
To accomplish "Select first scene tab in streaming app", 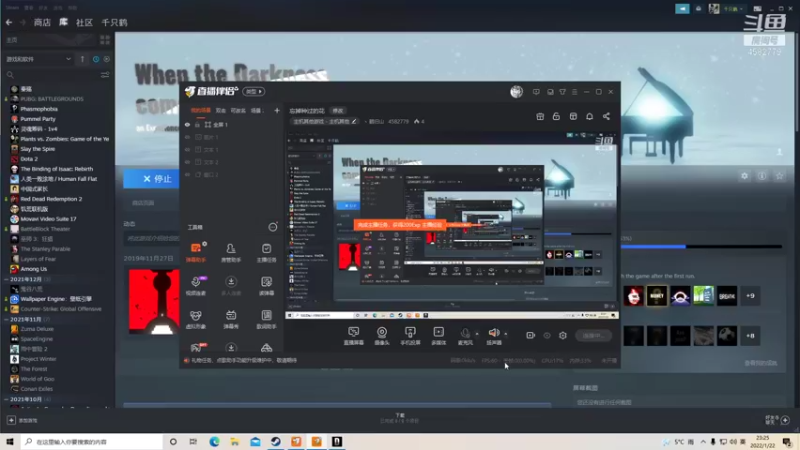I will (201, 110).
